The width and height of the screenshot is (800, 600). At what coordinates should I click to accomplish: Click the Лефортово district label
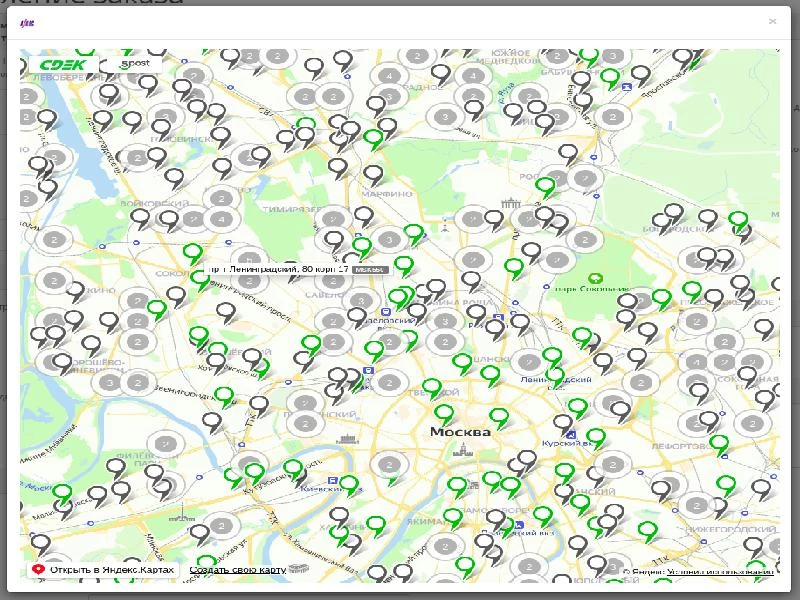[x=681, y=446]
